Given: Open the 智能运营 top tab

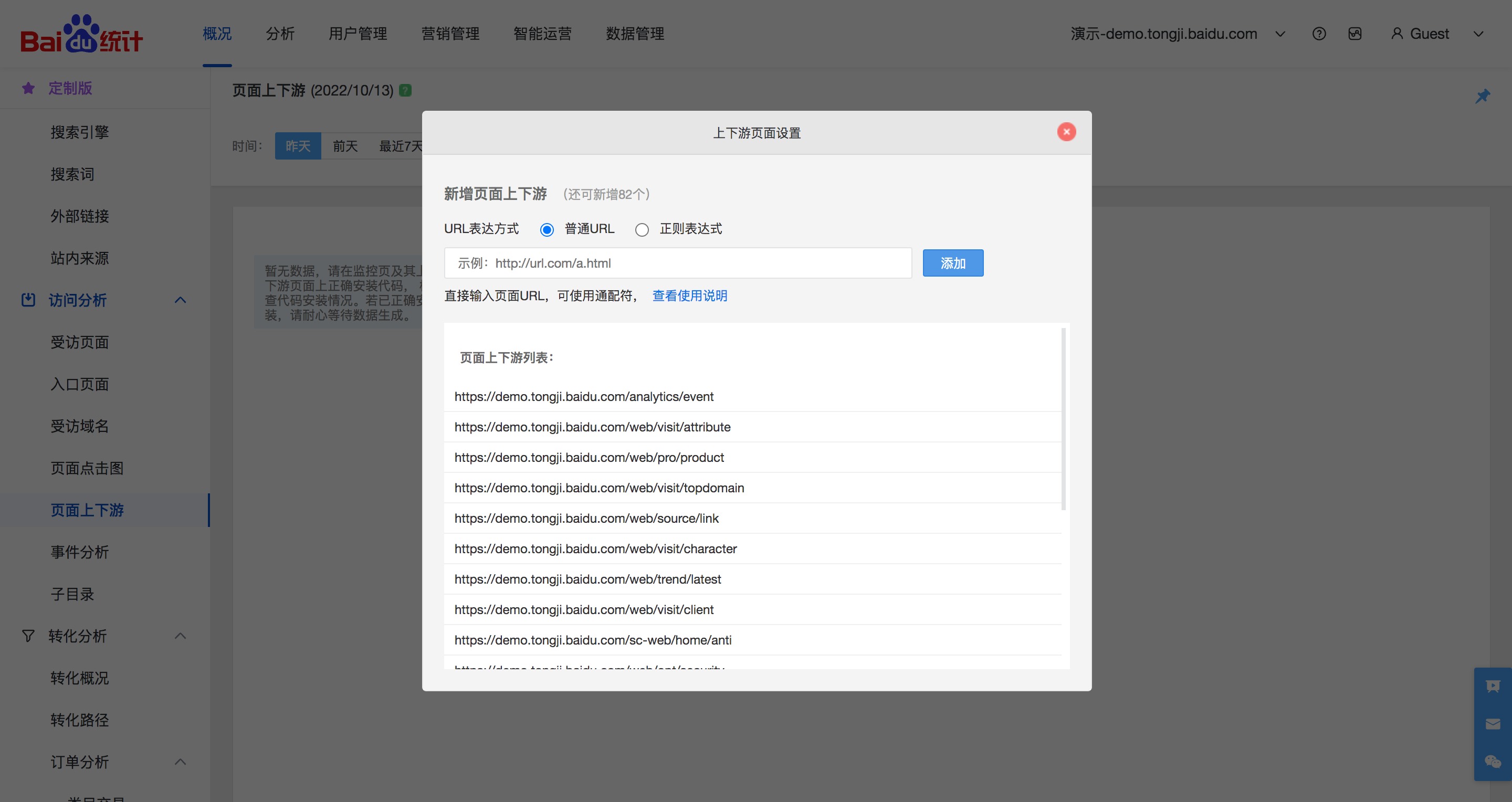Looking at the screenshot, I should point(542,34).
